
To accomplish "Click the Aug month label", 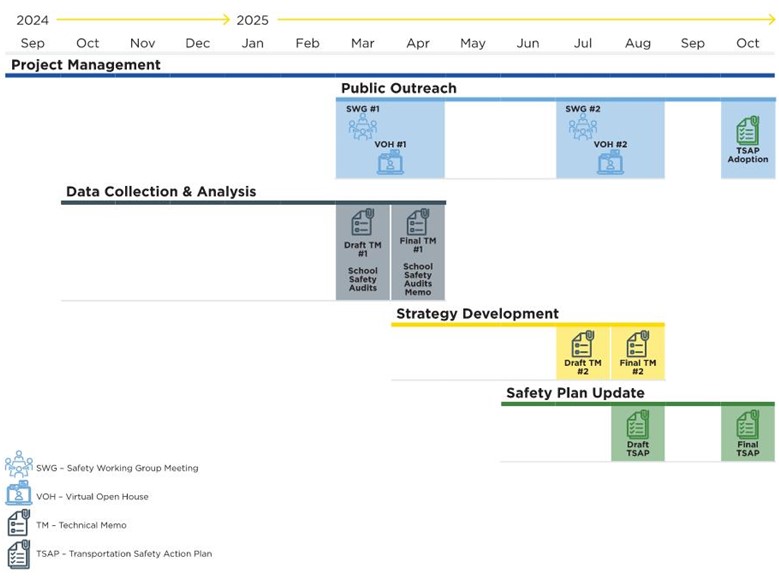I will tap(638, 43).
